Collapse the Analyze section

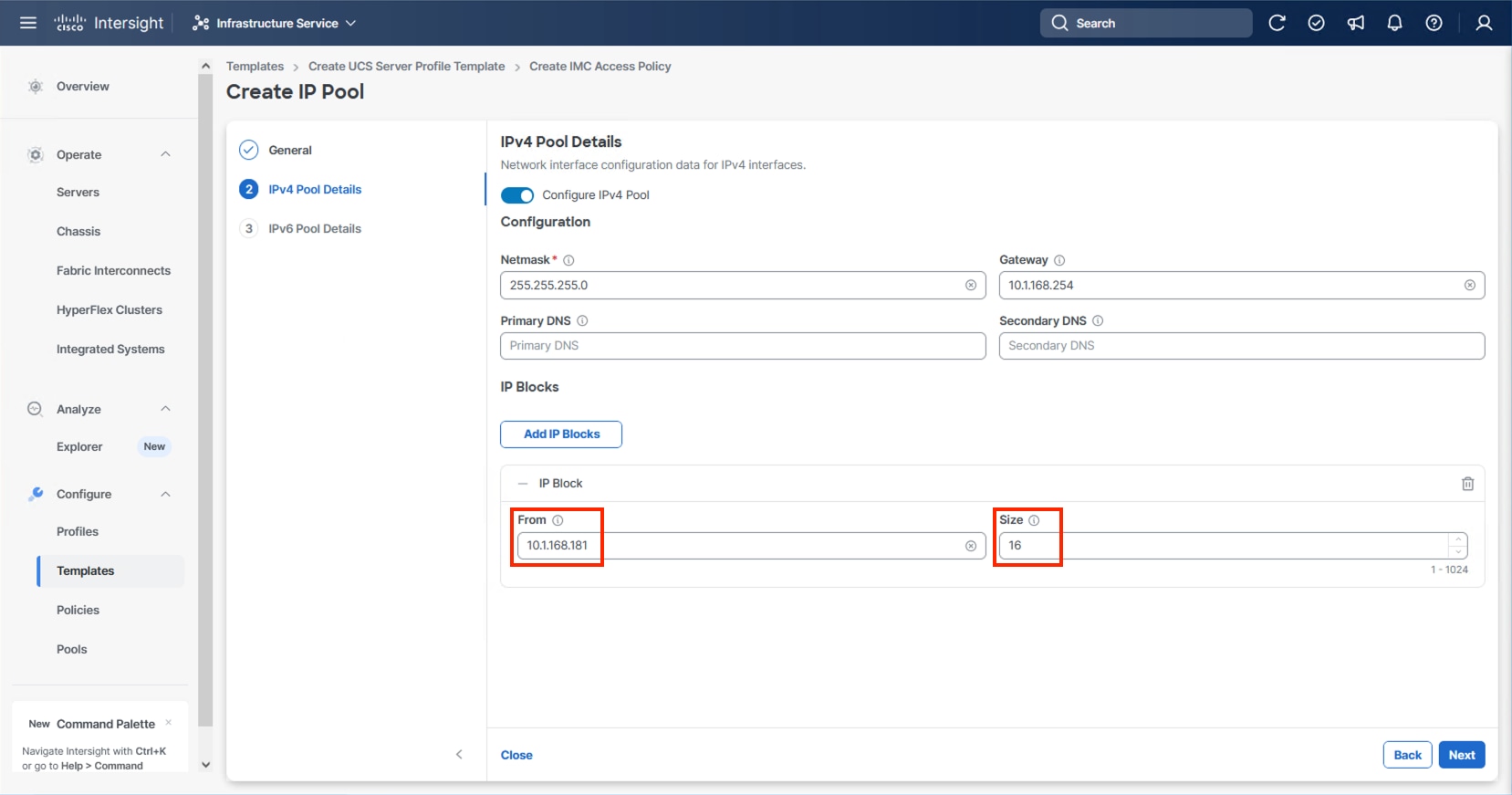click(165, 409)
